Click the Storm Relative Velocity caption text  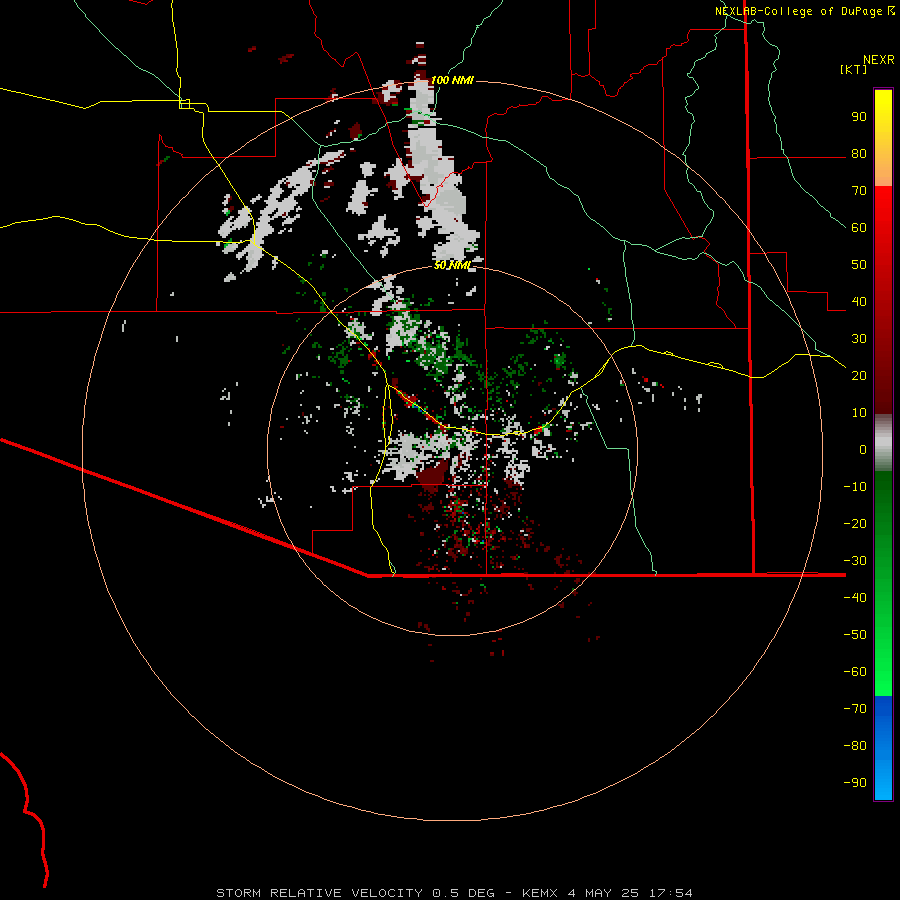pos(454,893)
